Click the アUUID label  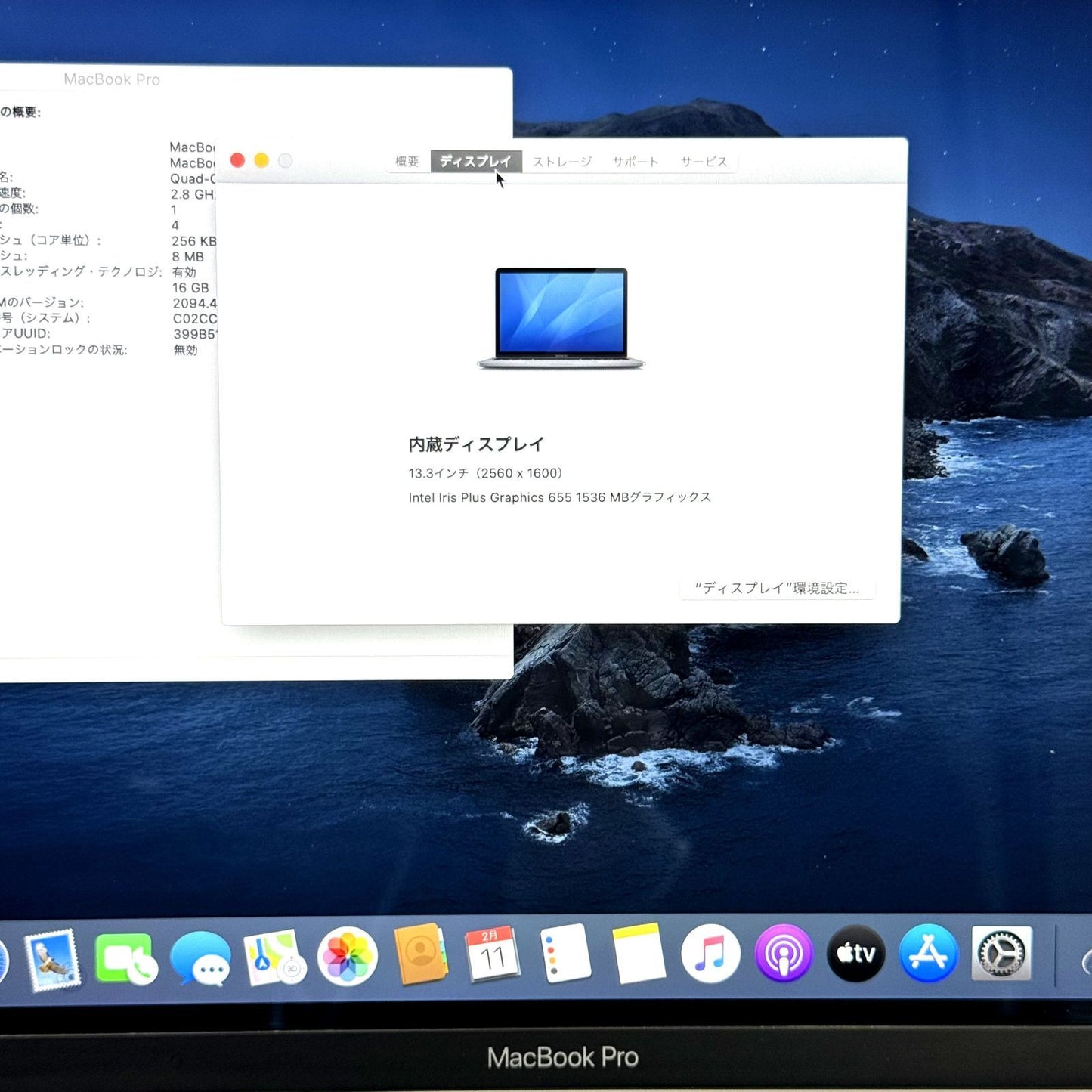pos(25,333)
